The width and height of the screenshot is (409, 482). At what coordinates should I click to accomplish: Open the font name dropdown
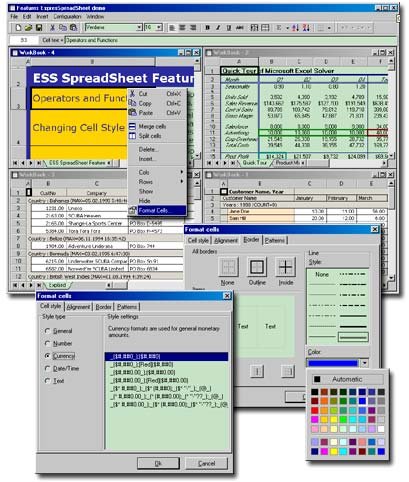tap(139, 27)
